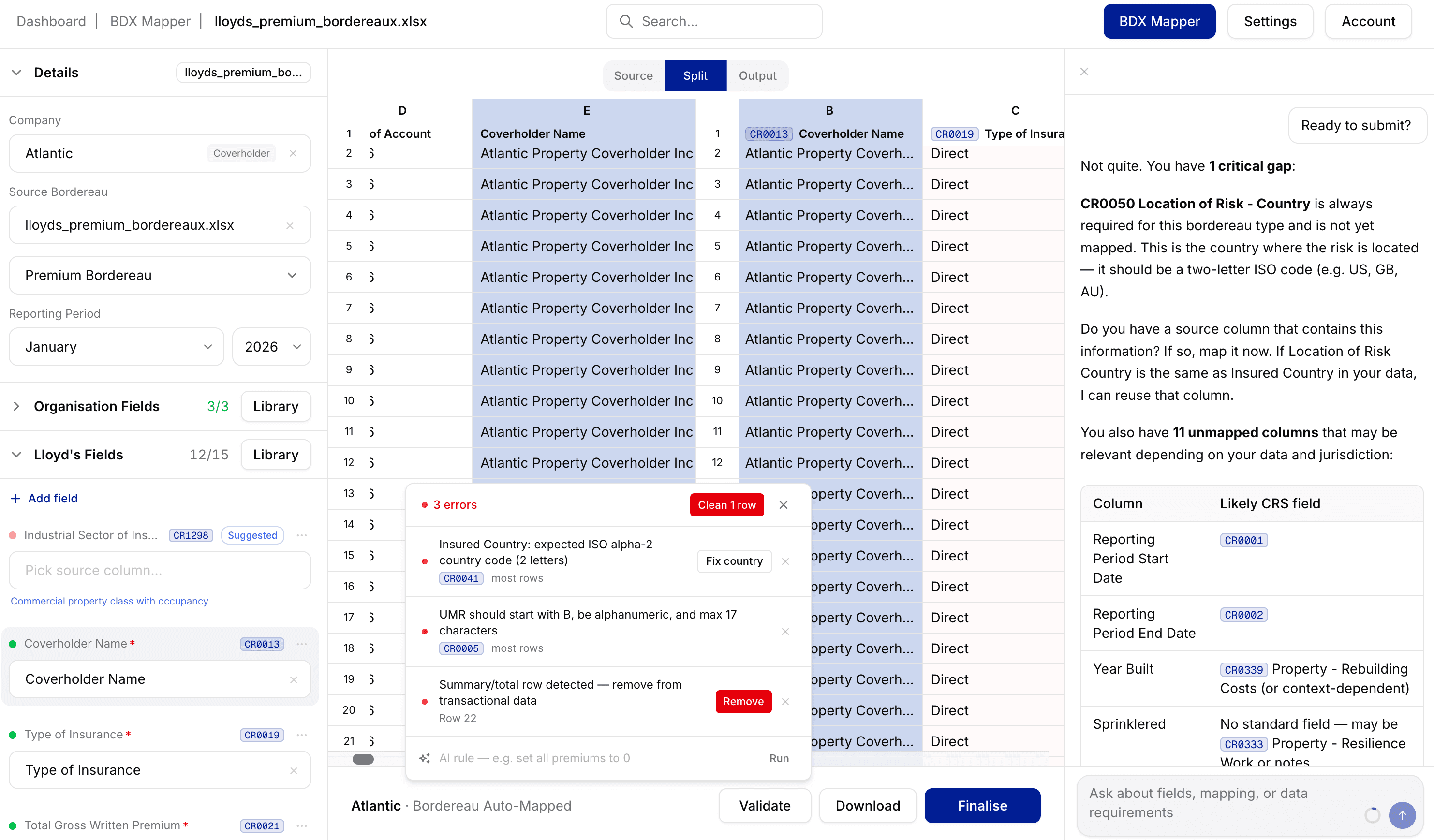This screenshot has width=1434, height=840.
Task: Click the Clean 1 row button
Action: click(x=727, y=505)
